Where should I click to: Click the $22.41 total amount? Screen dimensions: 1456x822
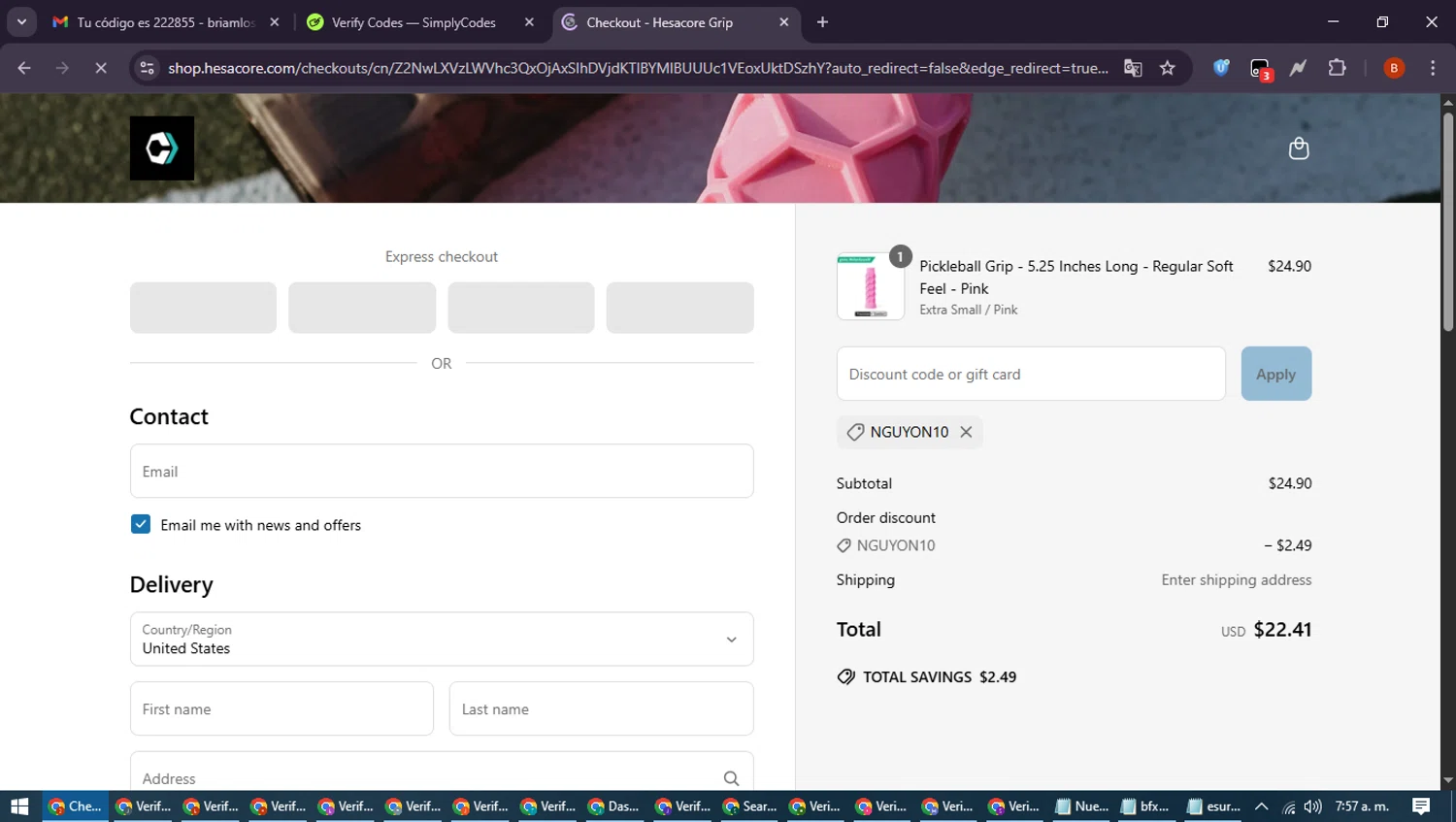coord(1282,629)
